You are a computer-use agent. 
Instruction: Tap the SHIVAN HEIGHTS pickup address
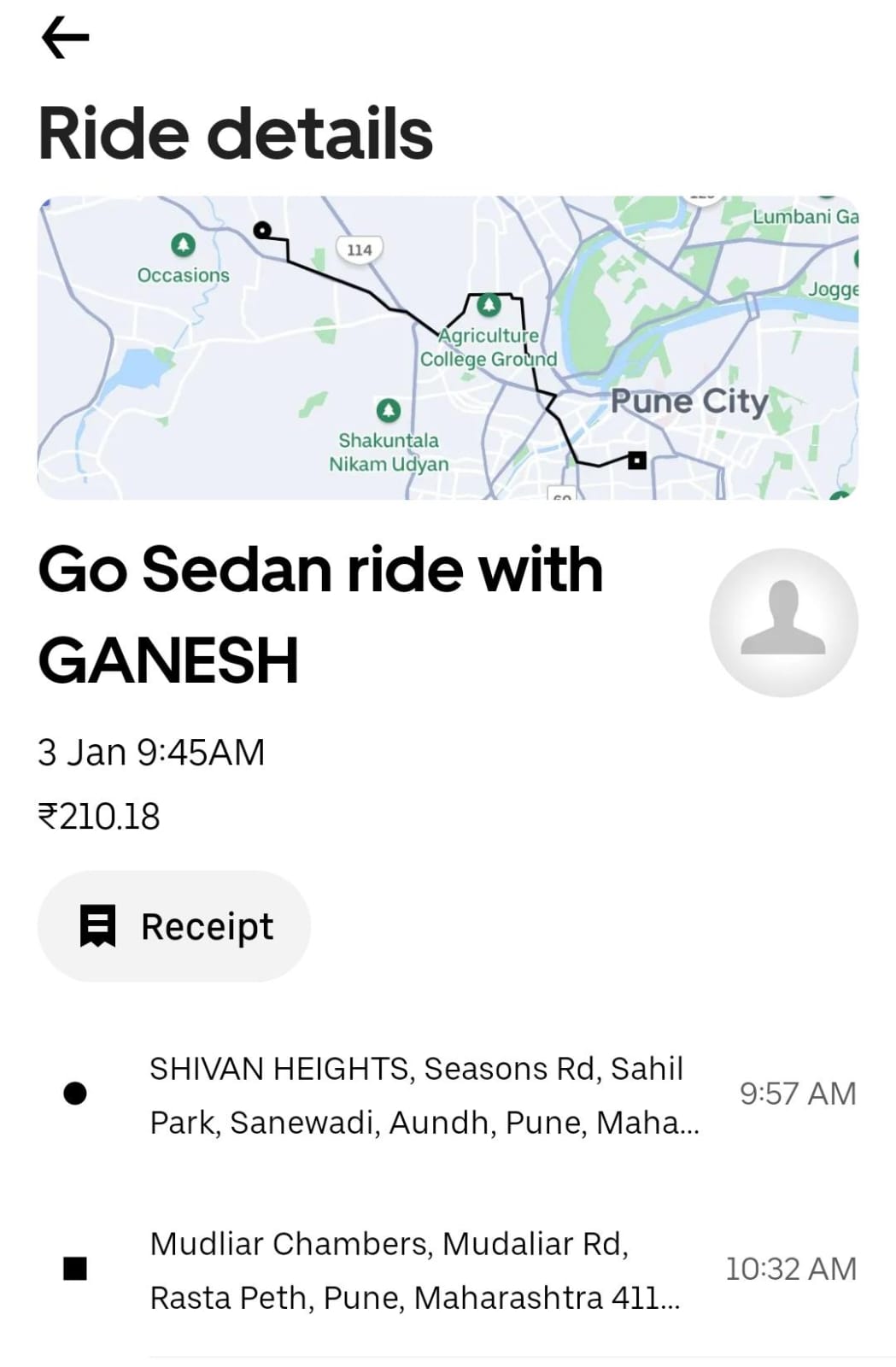425,1095
